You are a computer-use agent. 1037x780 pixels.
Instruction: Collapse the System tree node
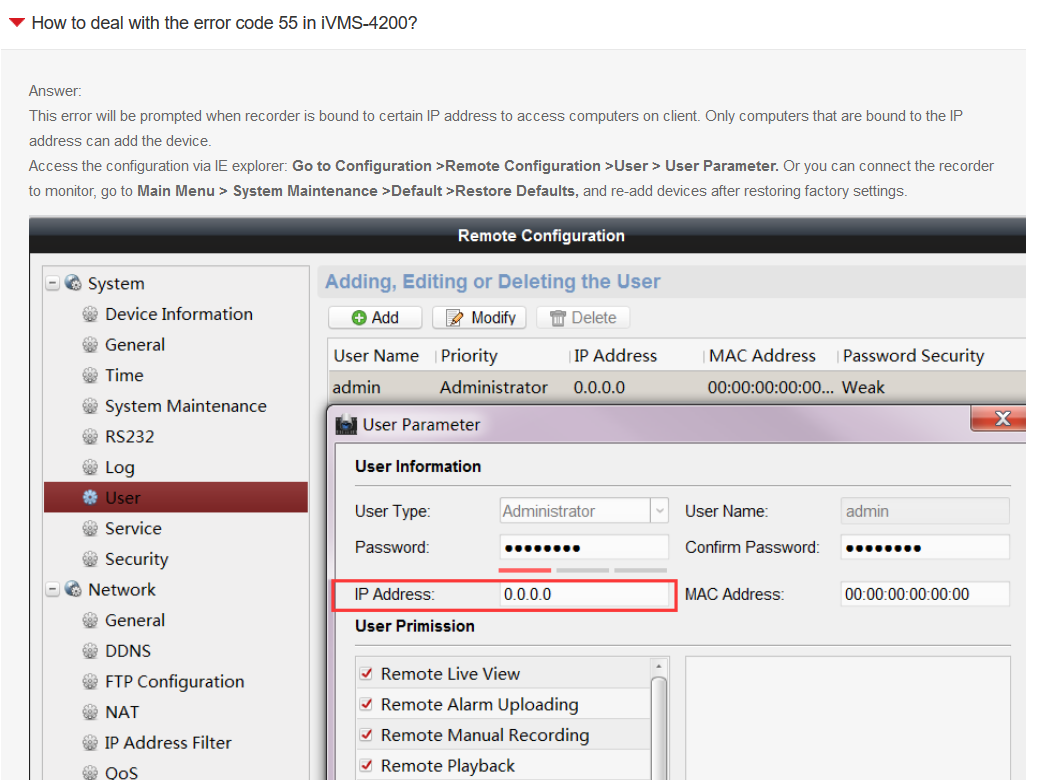pos(52,284)
